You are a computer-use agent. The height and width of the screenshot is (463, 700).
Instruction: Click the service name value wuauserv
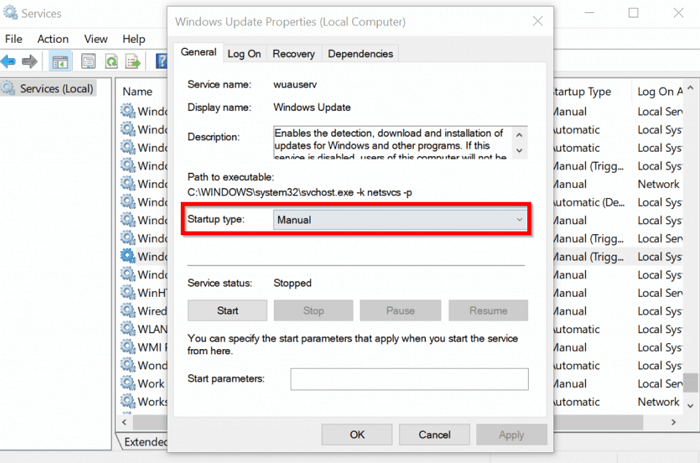pyautogui.click(x=295, y=84)
